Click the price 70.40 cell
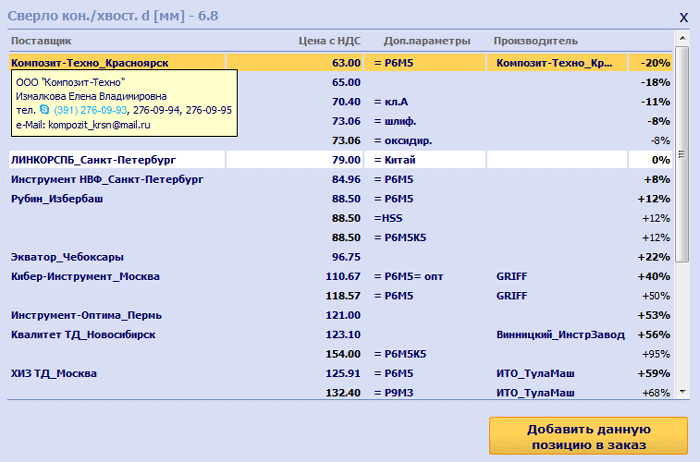 (346, 102)
